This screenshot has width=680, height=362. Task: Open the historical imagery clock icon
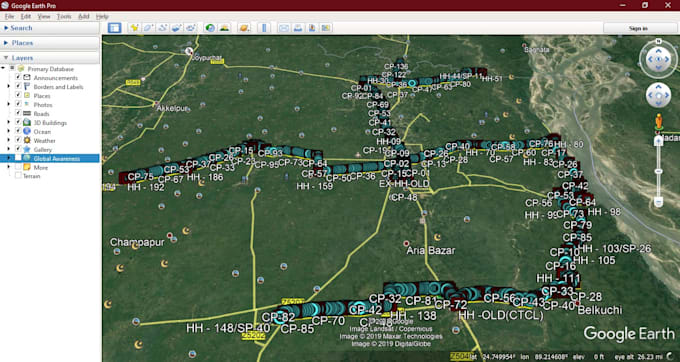[210, 28]
